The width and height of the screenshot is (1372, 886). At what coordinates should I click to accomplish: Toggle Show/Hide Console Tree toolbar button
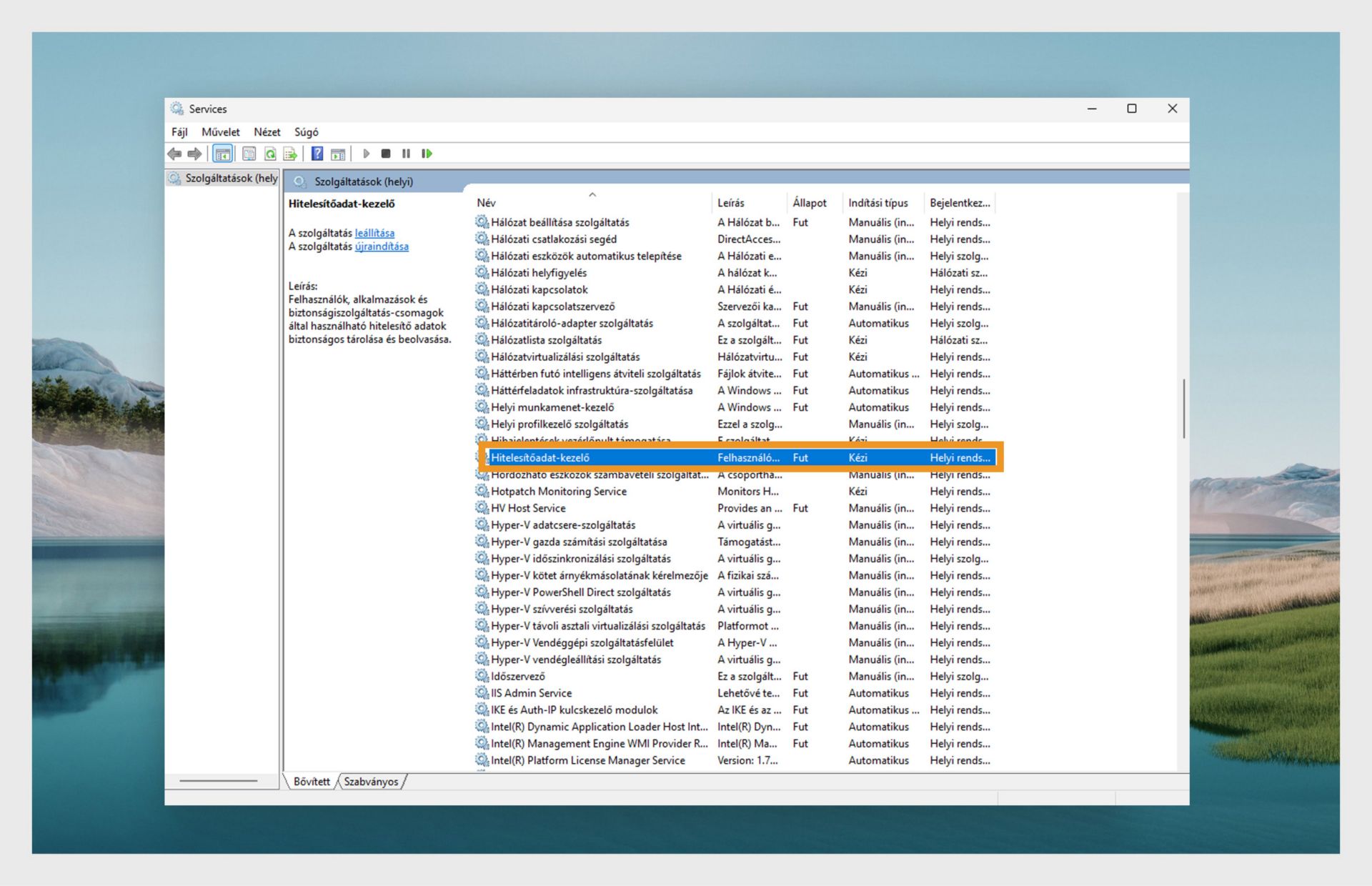[223, 154]
